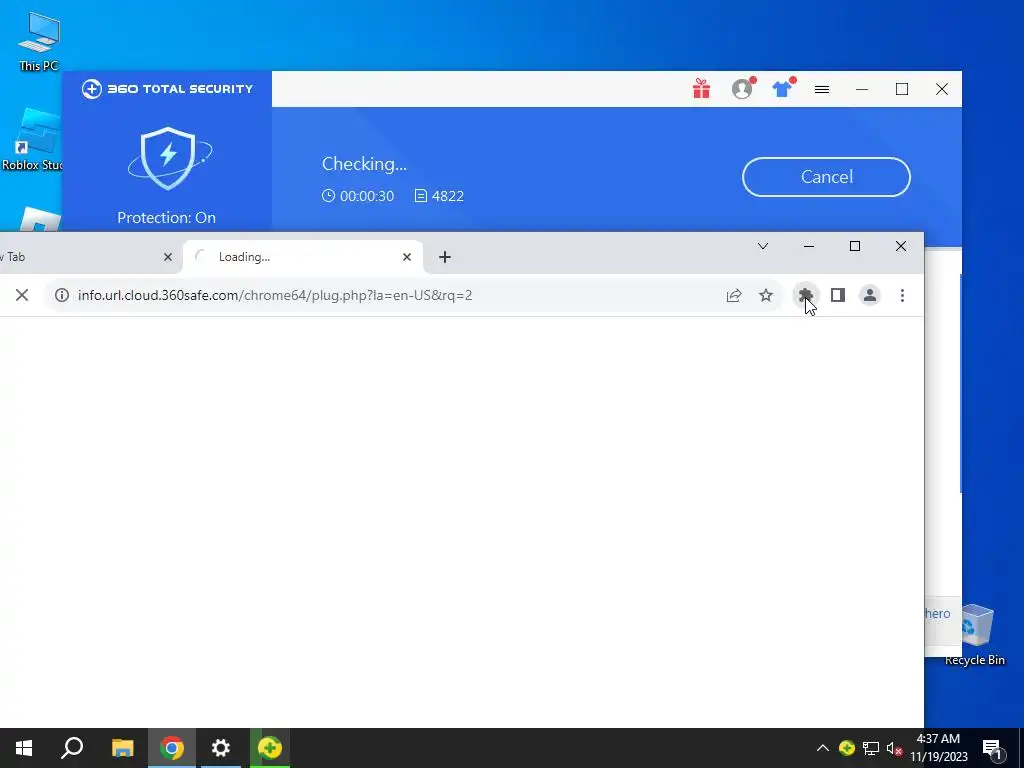Click the Protection: On status text
The image size is (1024, 768).
pyautogui.click(x=167, y=217)
